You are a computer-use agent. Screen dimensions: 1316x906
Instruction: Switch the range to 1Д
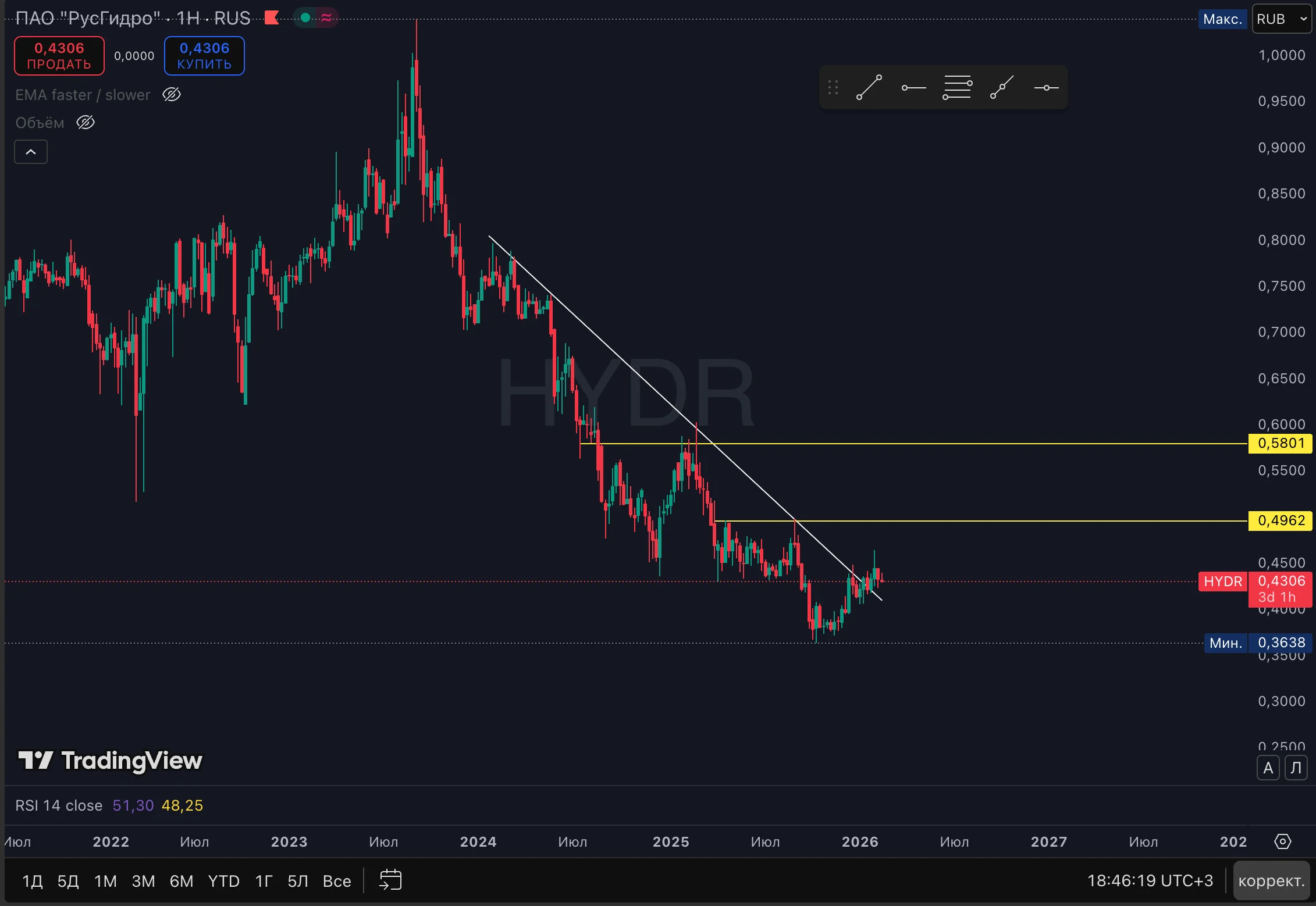tap(33, 881)
